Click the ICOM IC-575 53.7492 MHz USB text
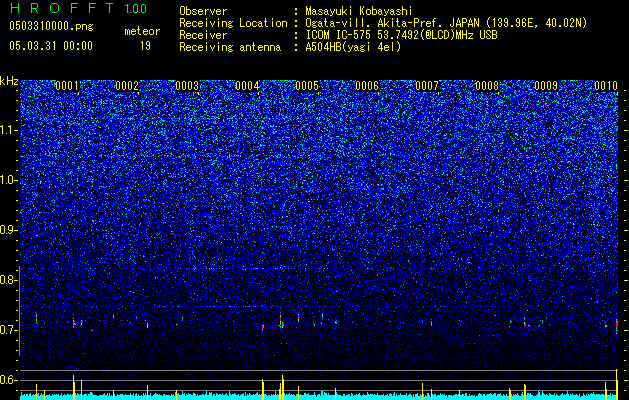The image size is (629, 400). [x=402, y=35]
